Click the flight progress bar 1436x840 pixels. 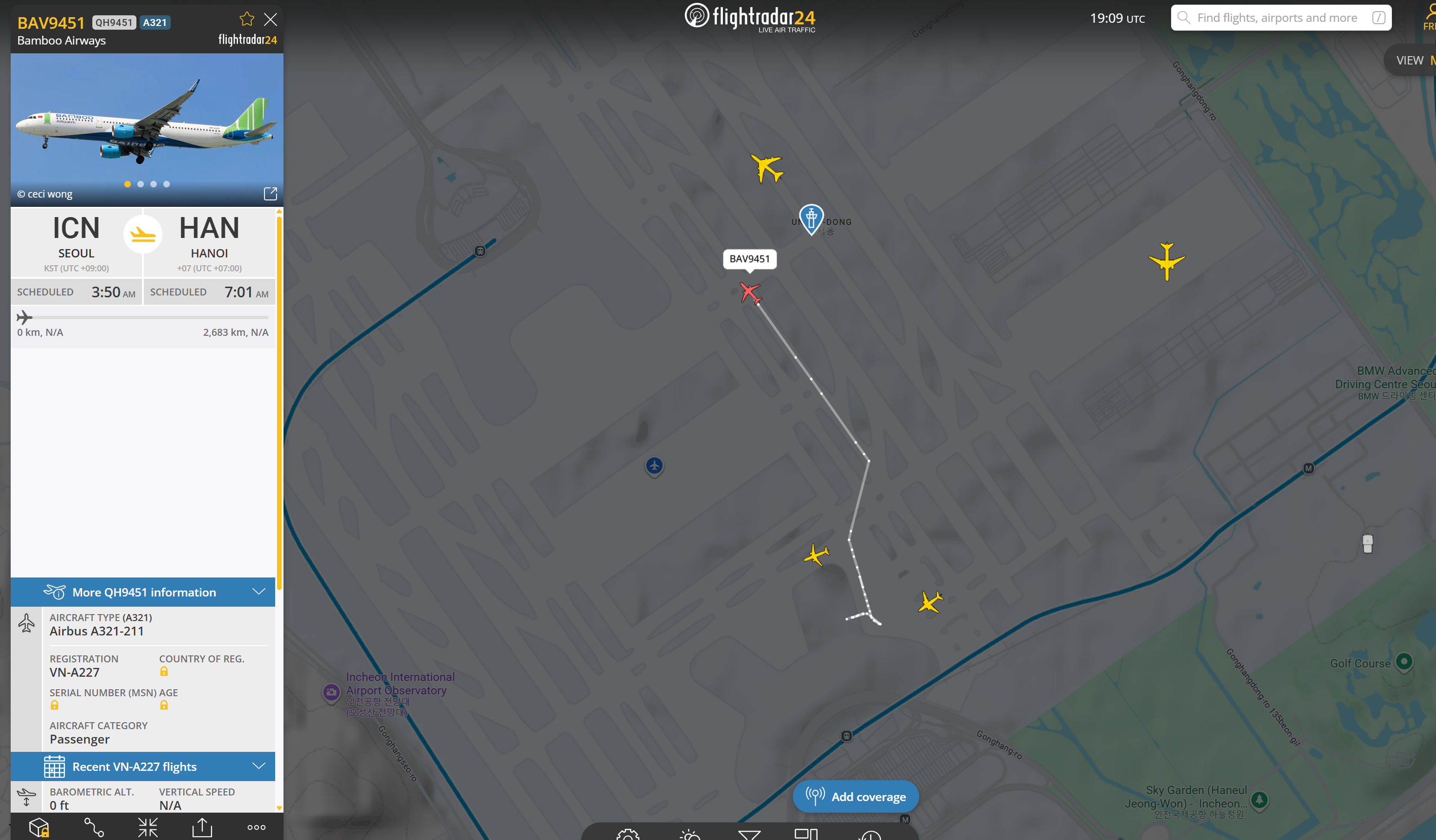coord(143,317)
